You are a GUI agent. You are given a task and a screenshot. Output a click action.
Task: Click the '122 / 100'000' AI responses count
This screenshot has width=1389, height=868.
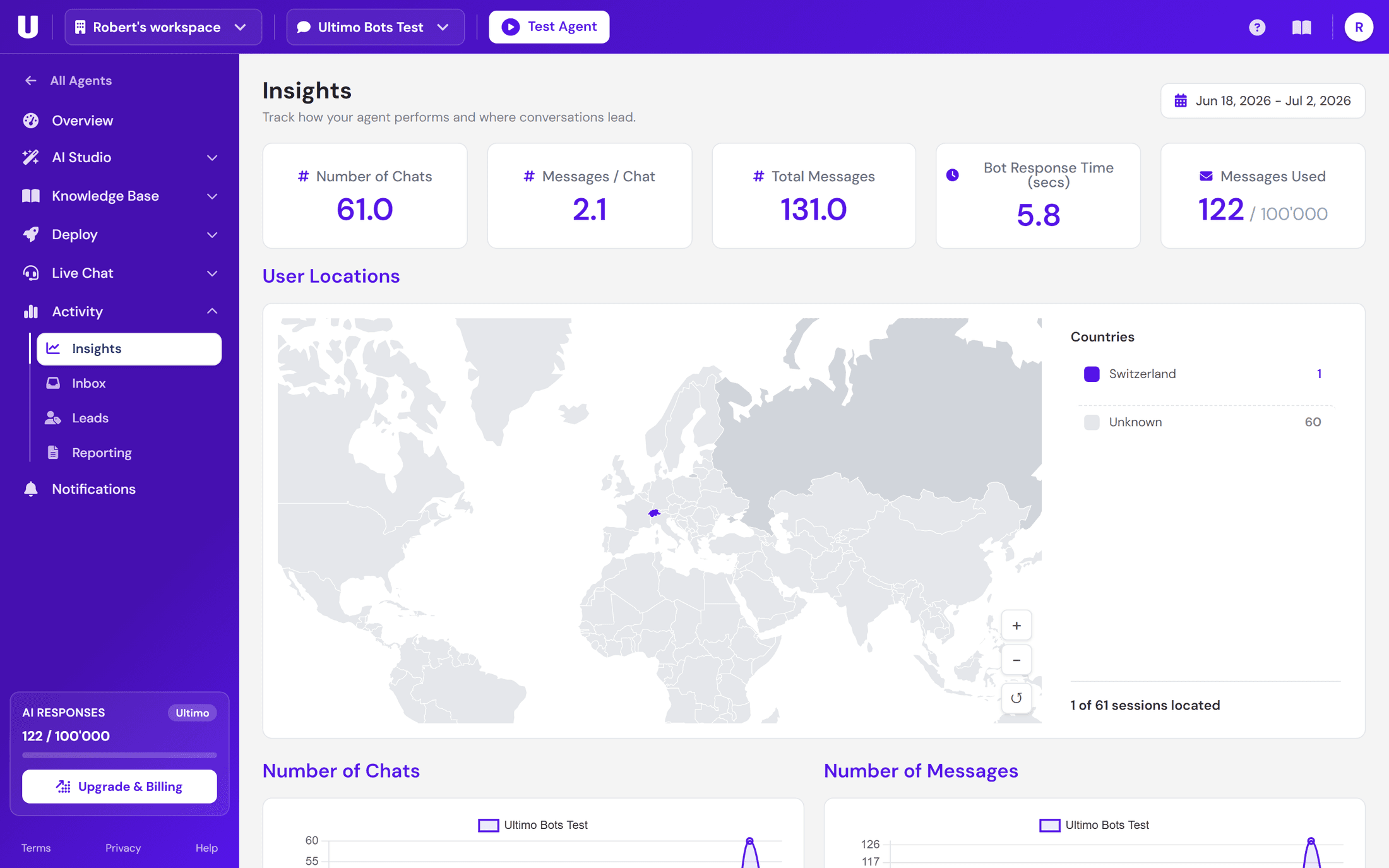point(66,736)
